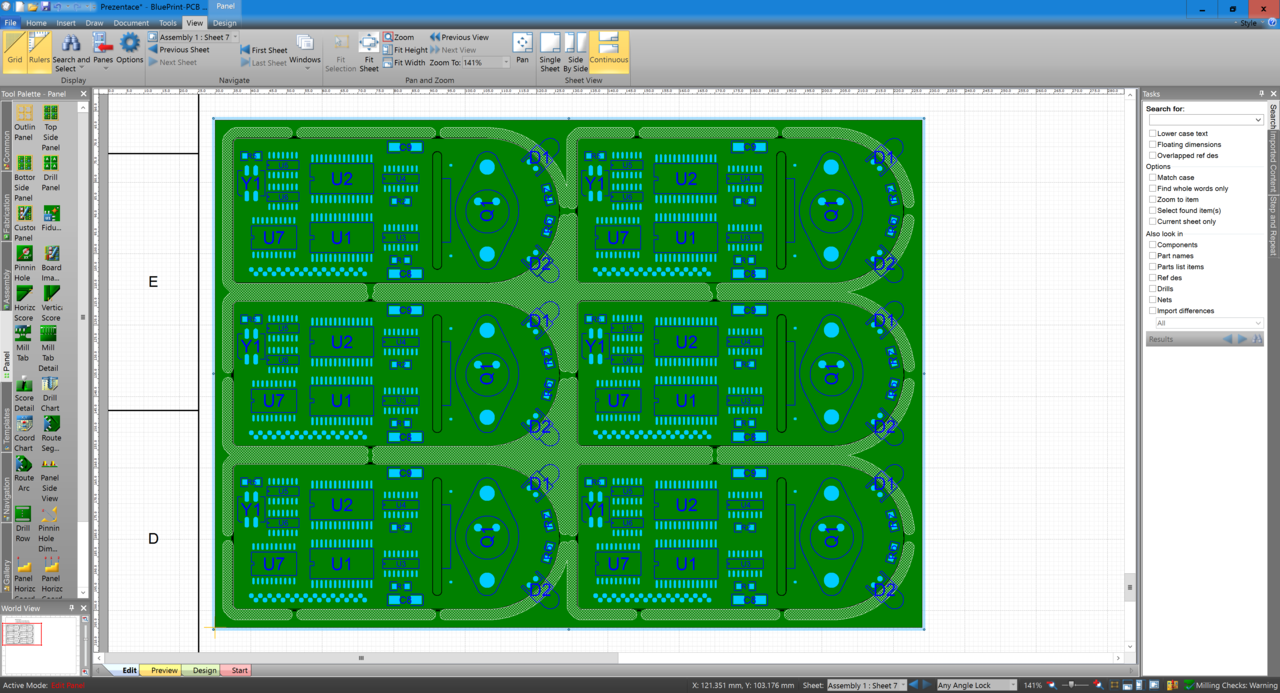
Task: Select the Drill Panel tool
Action: tap(50, 174)
